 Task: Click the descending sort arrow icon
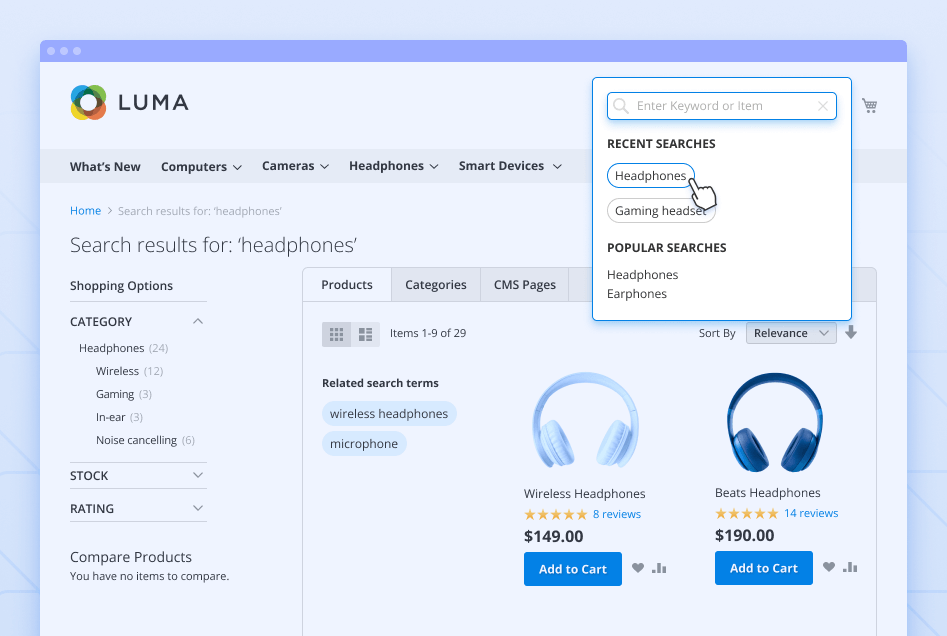851,333
